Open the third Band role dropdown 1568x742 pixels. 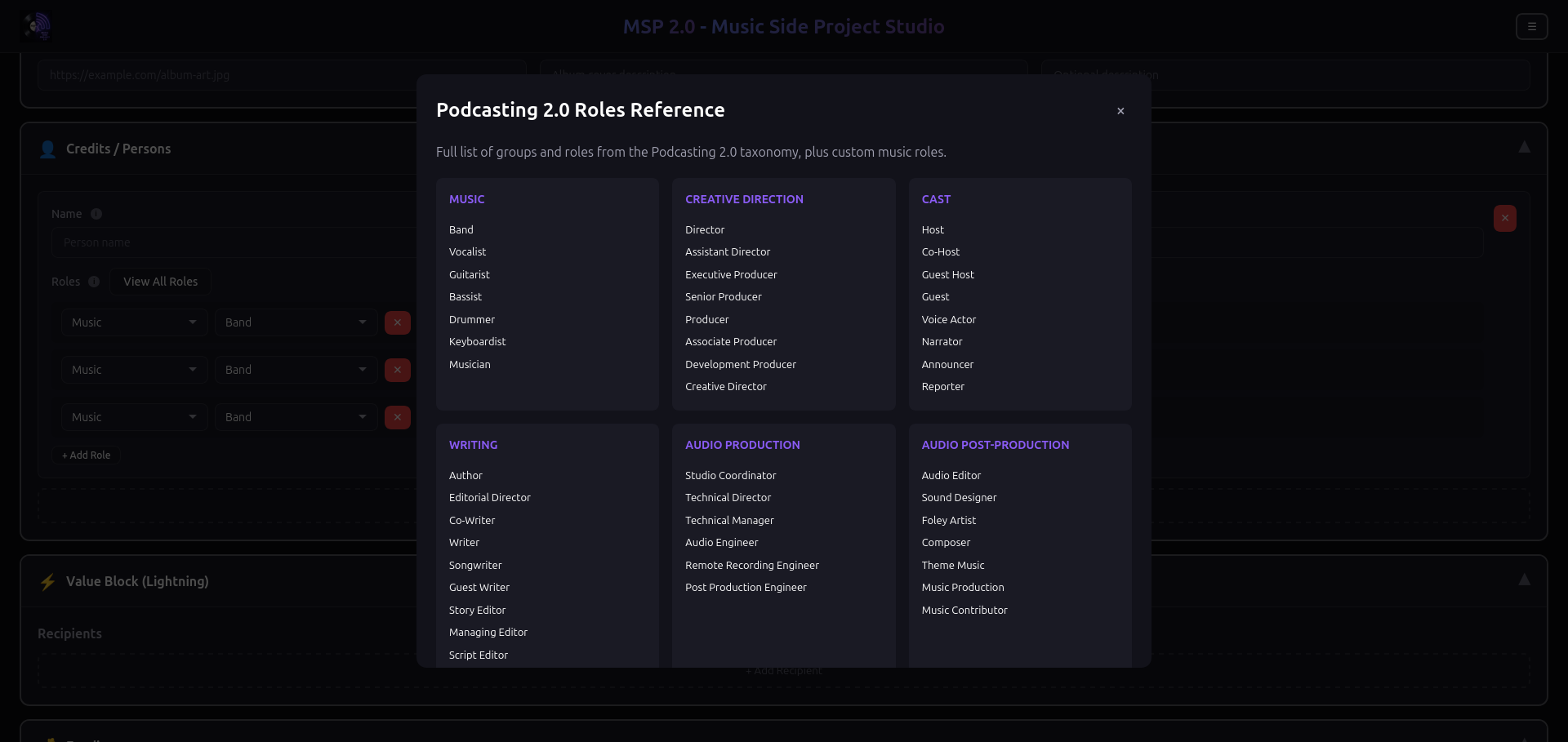pos(296,417)
